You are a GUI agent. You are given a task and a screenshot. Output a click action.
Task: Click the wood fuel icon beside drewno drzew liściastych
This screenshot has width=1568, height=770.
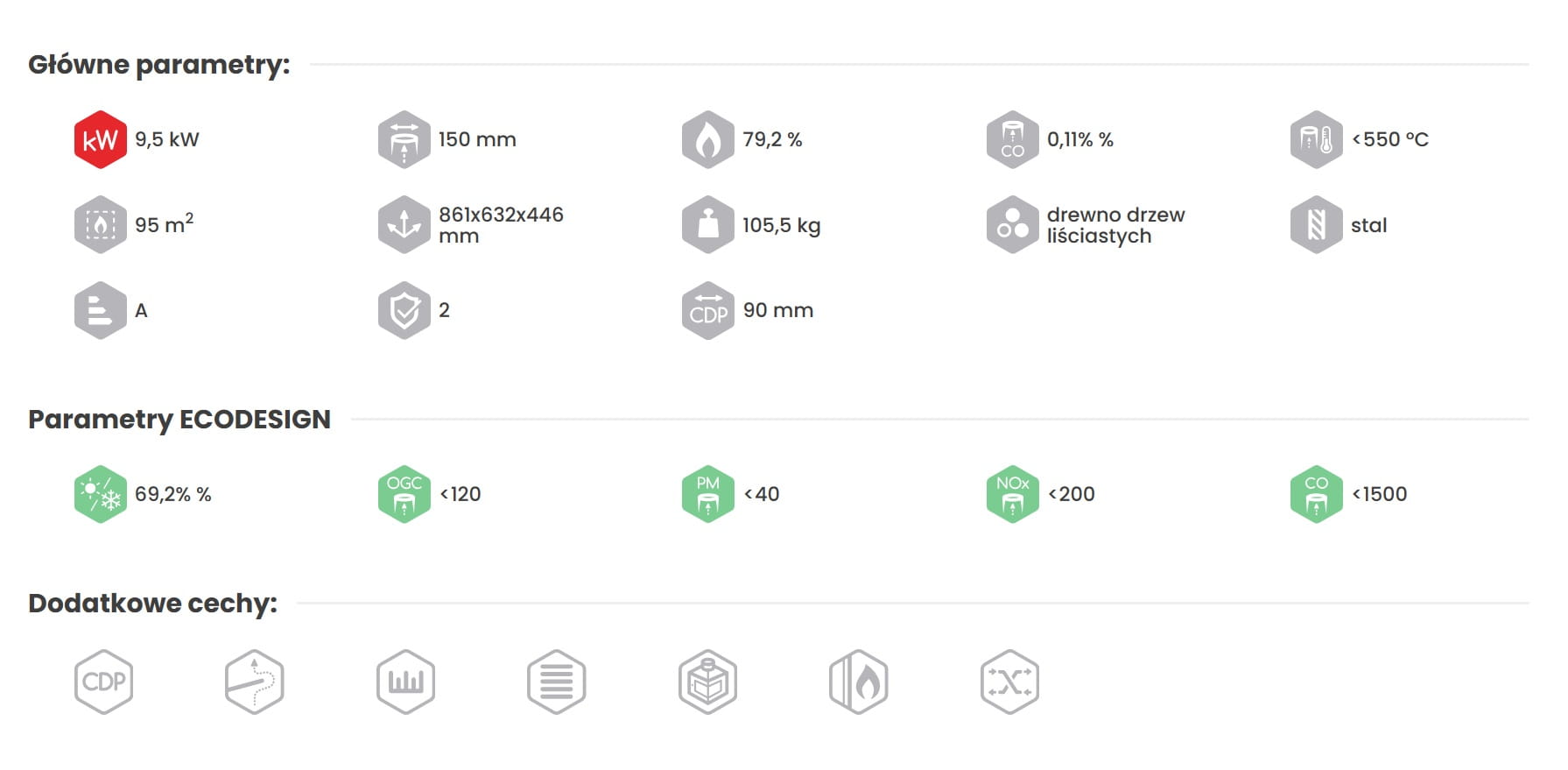click(x=1013, y=224)
